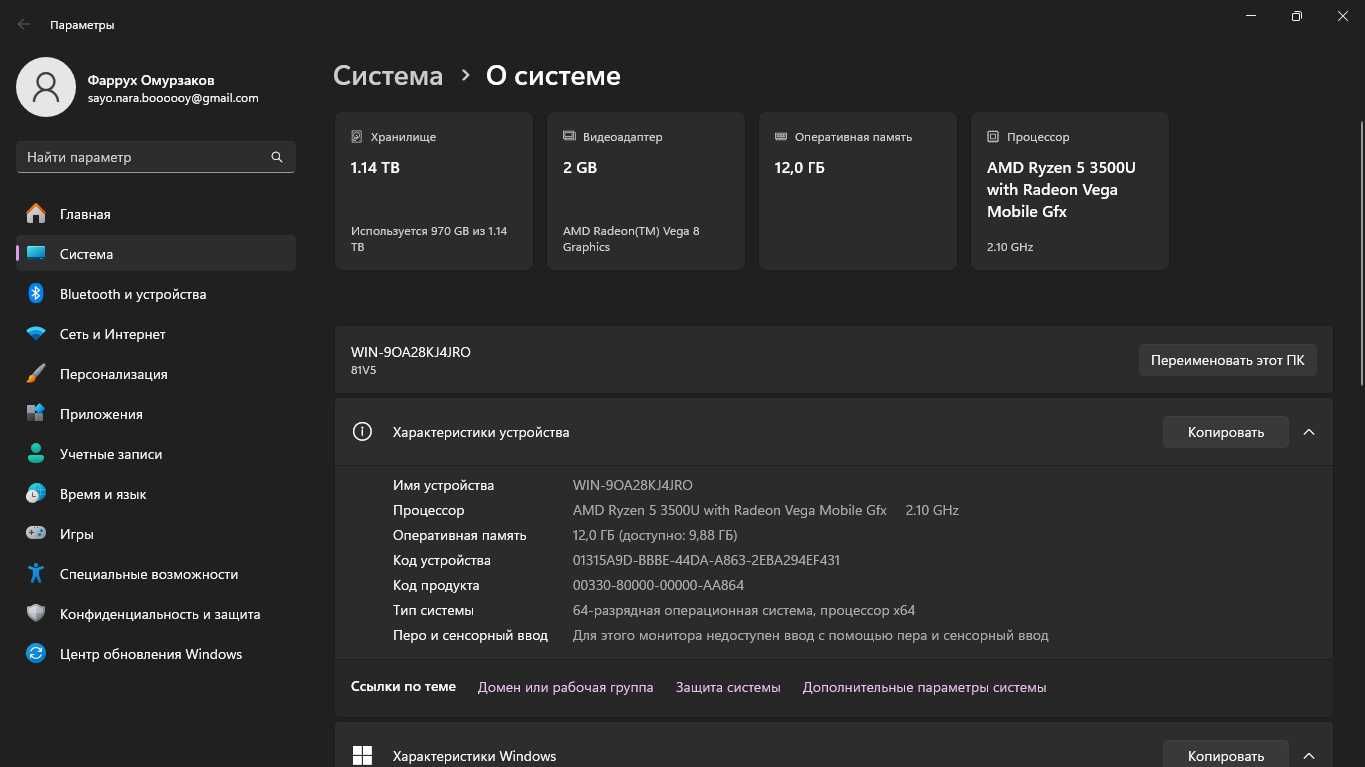The height and width of the screenshot is (767, 1365).
Task: Click Перо и сенсорный ввод value text
Action: tap(811, 635)
